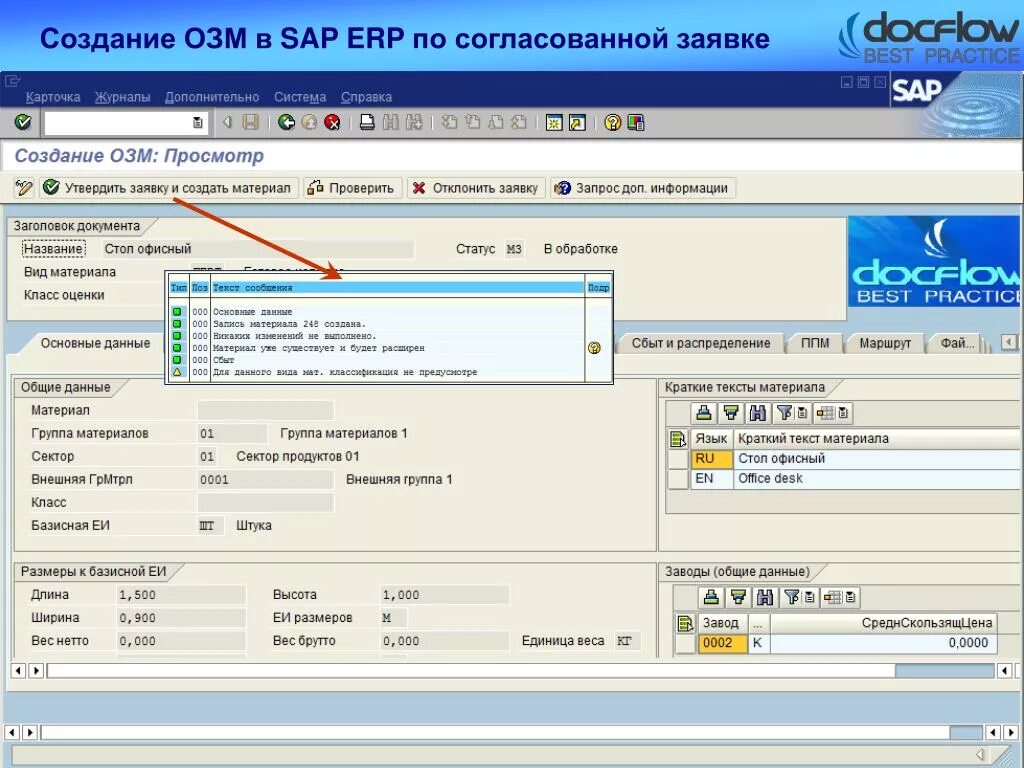Viewport: 1024px width, 768px height.
Task: Click the Save diskette icon
Action: click(x=251, y=122)
